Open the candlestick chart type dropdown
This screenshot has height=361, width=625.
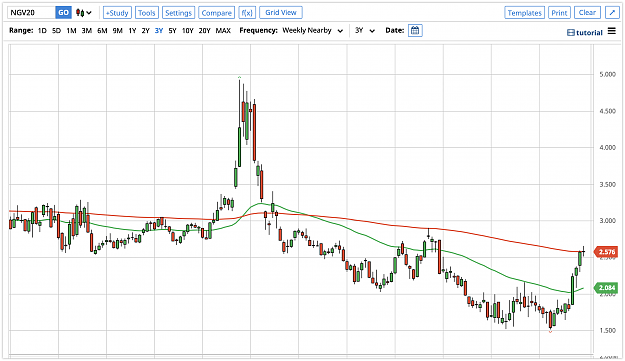[84, 13]
